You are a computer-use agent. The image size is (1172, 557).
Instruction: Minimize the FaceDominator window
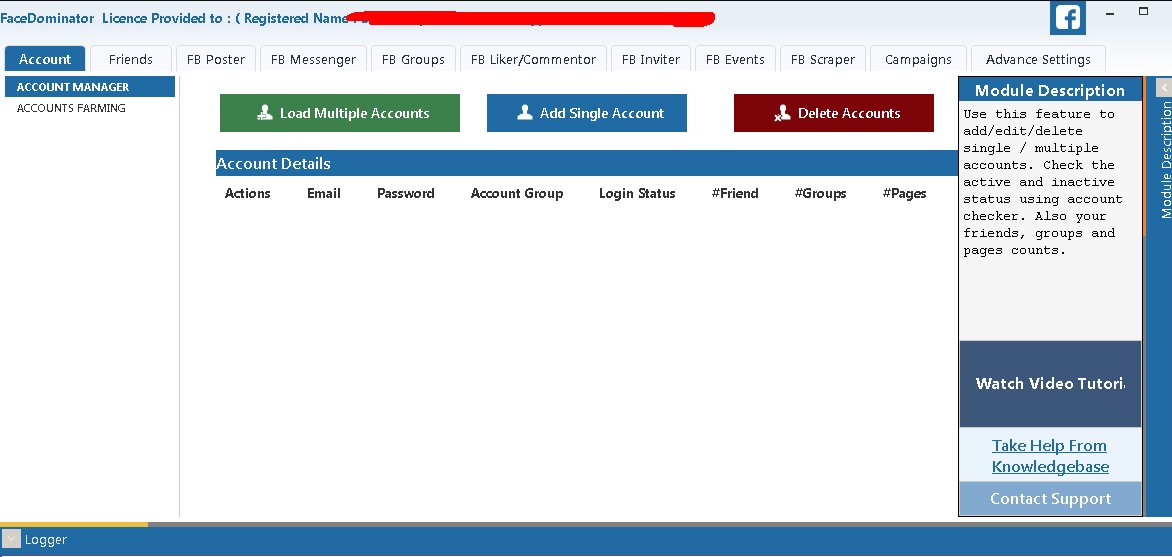1110,13
